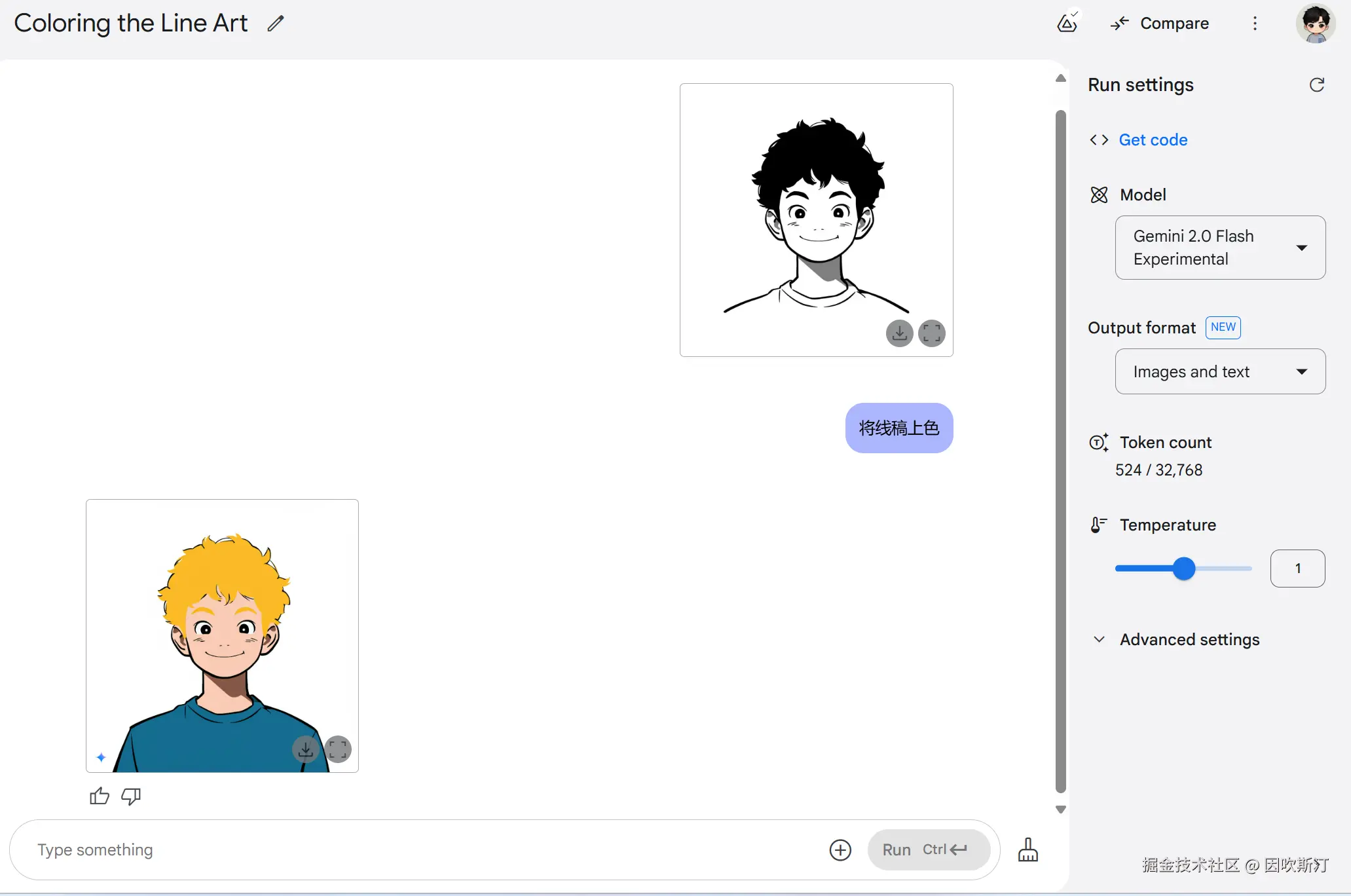The width and height of the screenshot is (1351, 896).
Task: Click the pencil icon to rename the prompt title
Action: click(x=276, y=24)
